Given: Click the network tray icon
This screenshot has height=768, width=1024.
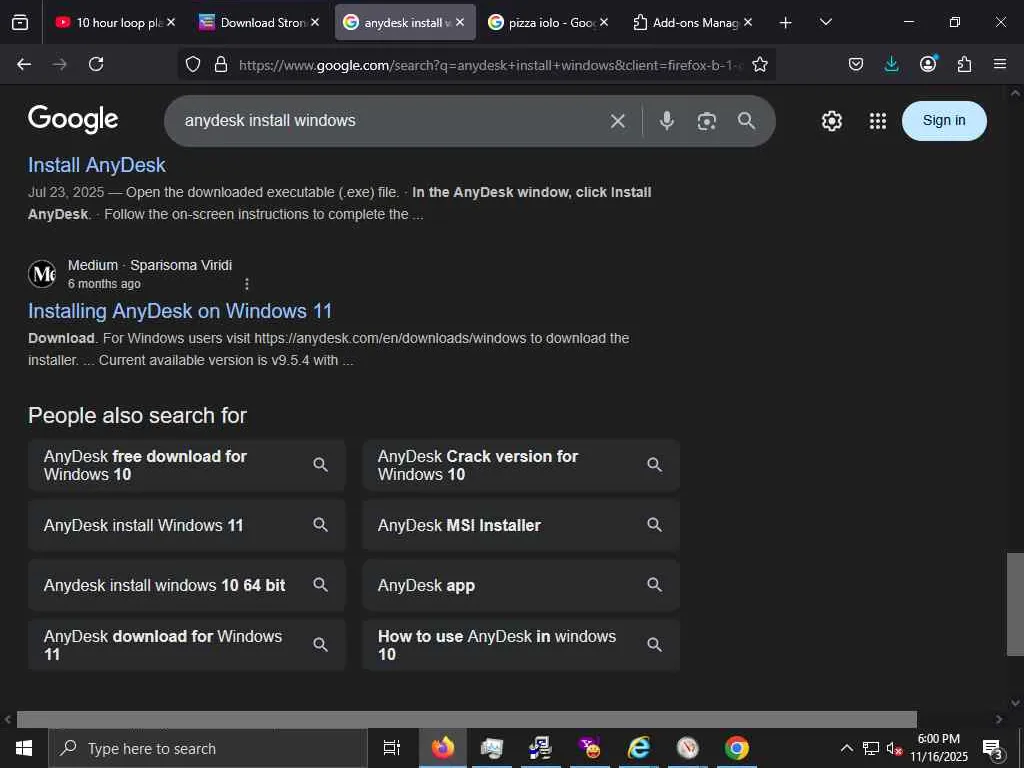Looking at the screenshot, I should point(871,748).
